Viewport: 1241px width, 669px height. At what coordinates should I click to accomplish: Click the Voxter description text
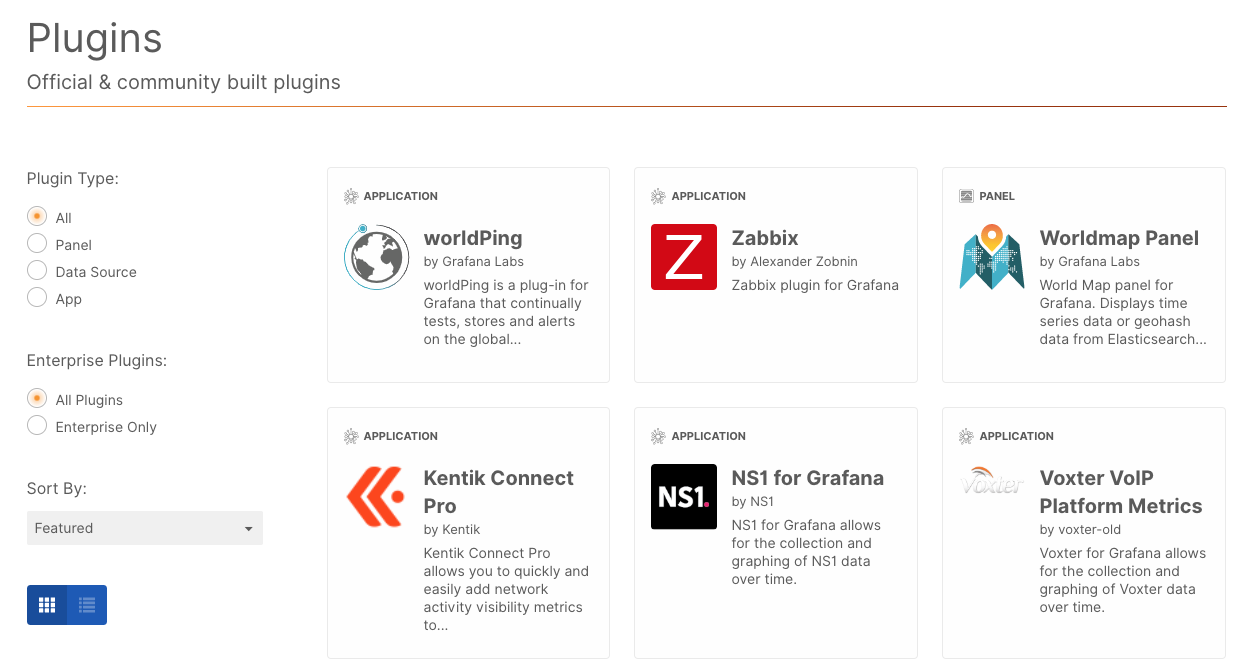pos(1123,580)
